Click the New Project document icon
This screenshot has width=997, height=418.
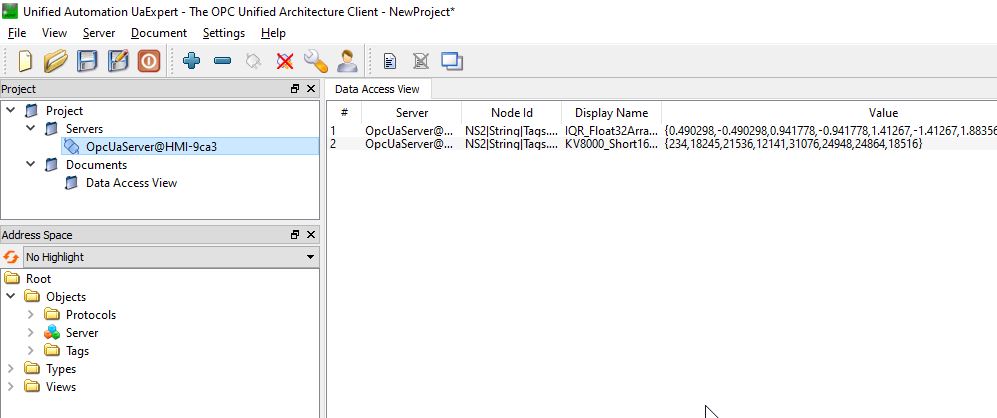point(25,61)
